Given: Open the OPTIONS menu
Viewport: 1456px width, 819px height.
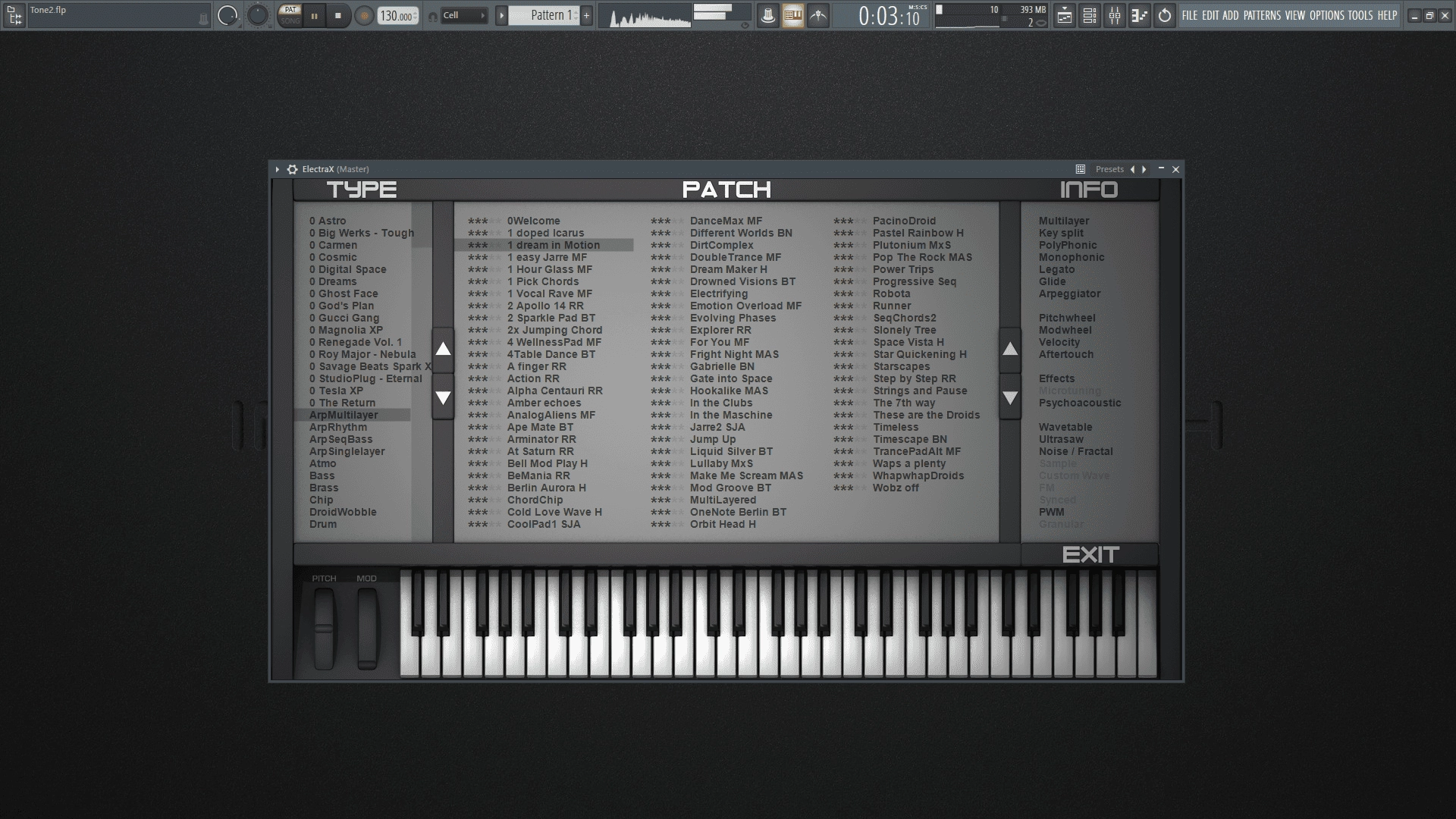Looking at the screenshot, I should click(x=1327, y=15).
